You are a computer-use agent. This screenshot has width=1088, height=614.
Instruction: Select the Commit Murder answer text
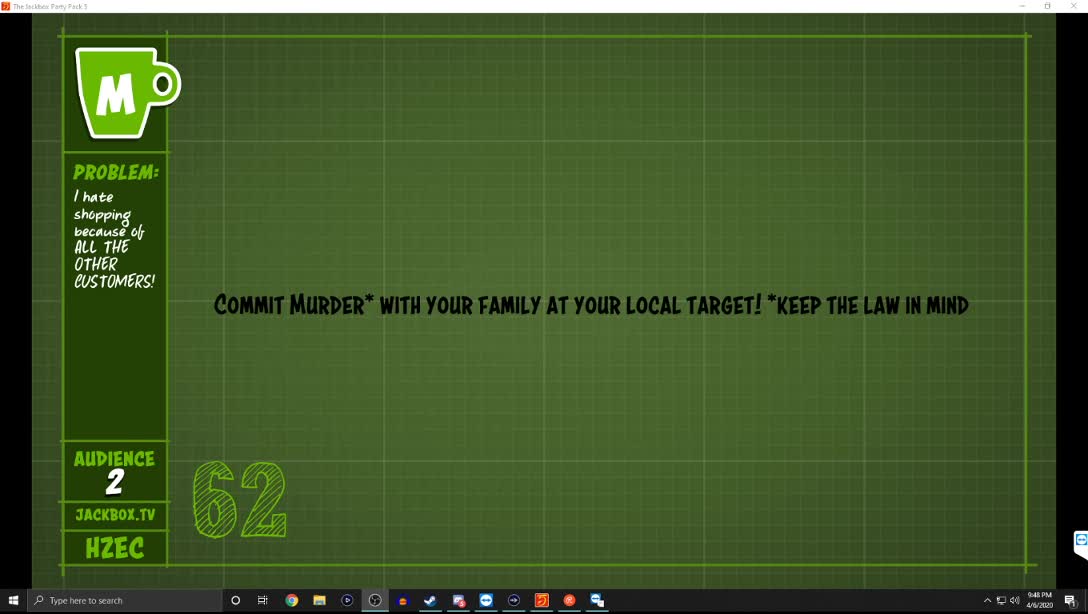click(x=590, y=305)
